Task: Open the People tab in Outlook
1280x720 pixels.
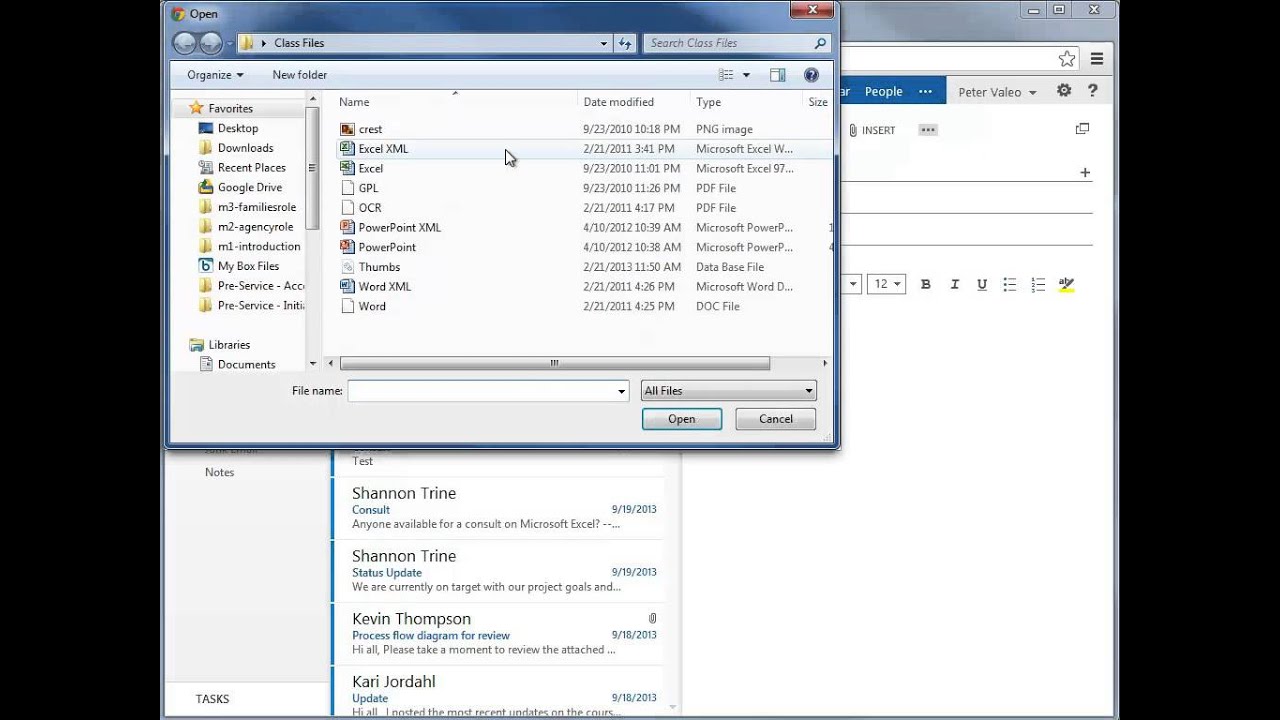Action: click(883, 91)
